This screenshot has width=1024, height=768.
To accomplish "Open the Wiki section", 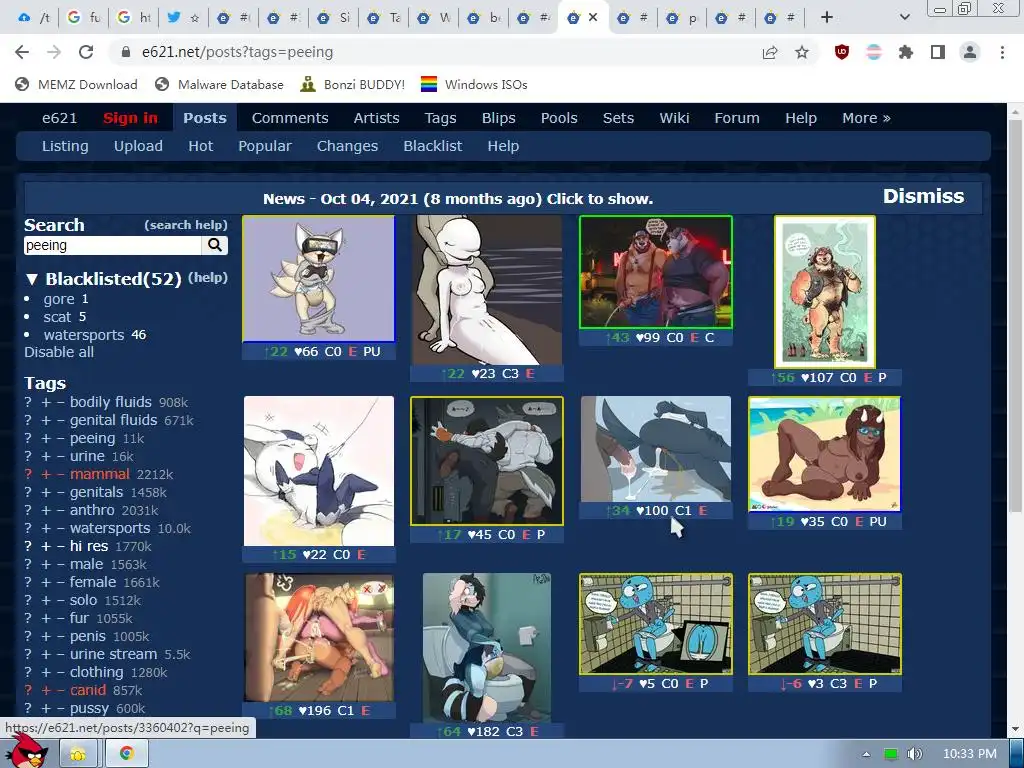I will (x=674, y=118).
